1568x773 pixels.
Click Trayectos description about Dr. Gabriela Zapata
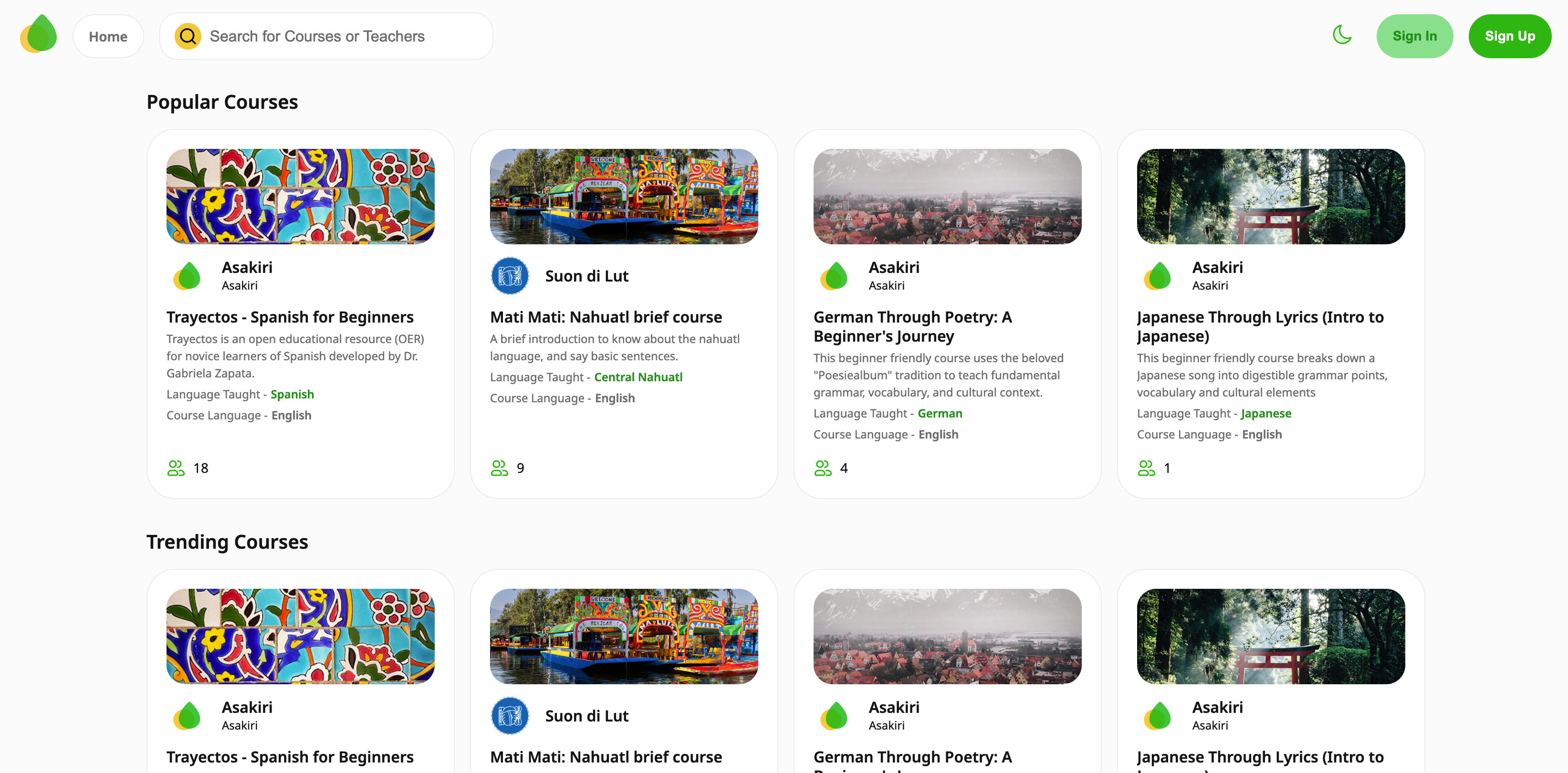296,356
